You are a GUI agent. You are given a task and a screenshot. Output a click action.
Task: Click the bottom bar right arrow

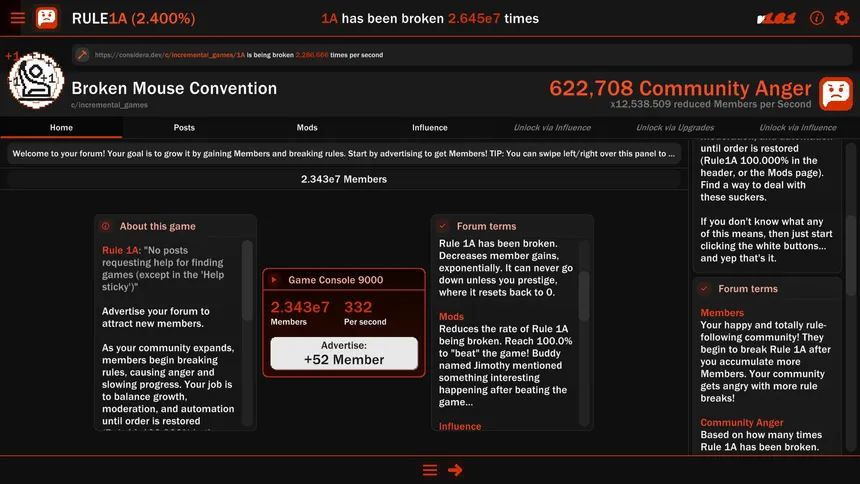[455, 470]
